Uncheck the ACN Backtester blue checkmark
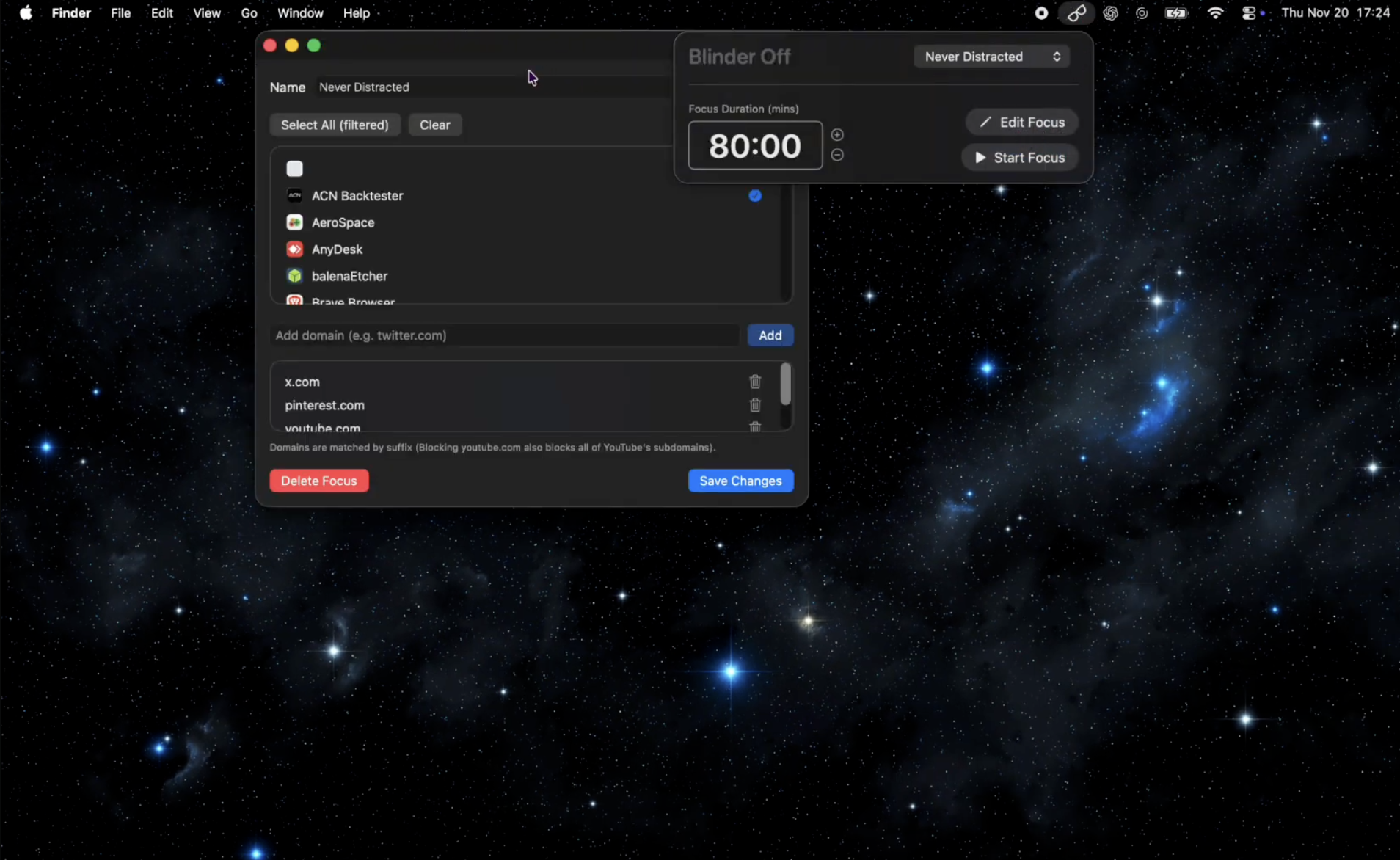The height and width of the screenshot is (860, 1400). tap(755, 196)
